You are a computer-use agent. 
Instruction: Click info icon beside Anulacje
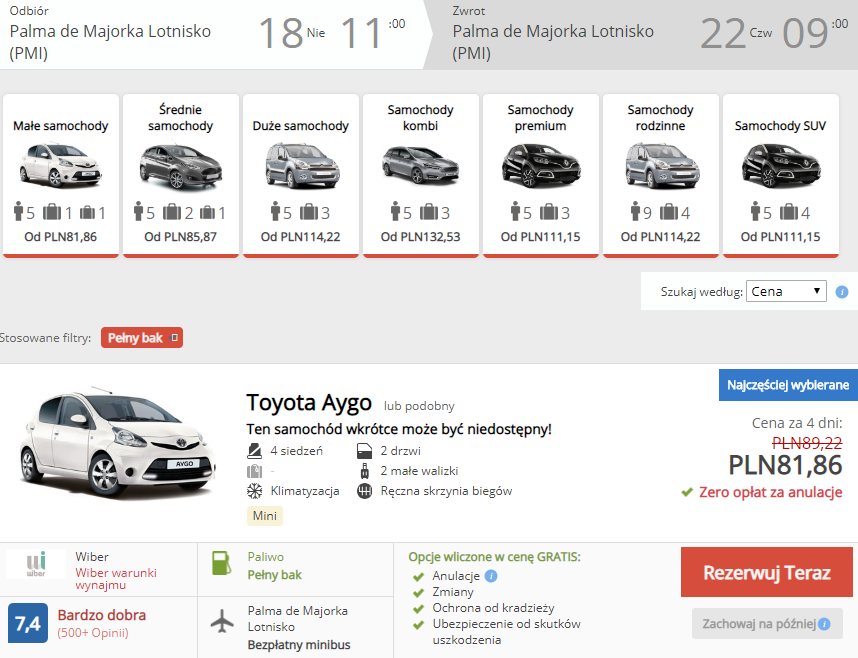[491, 576]
